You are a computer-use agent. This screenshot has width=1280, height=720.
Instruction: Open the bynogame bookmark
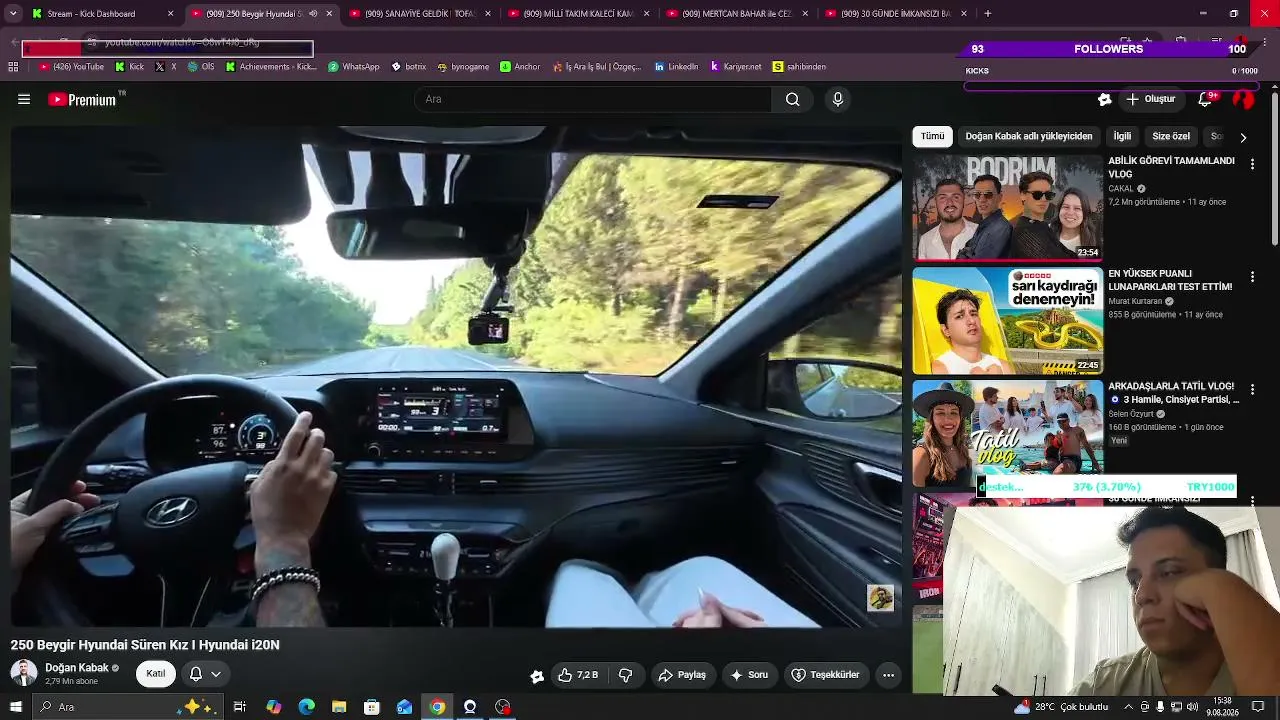point(463,67)
